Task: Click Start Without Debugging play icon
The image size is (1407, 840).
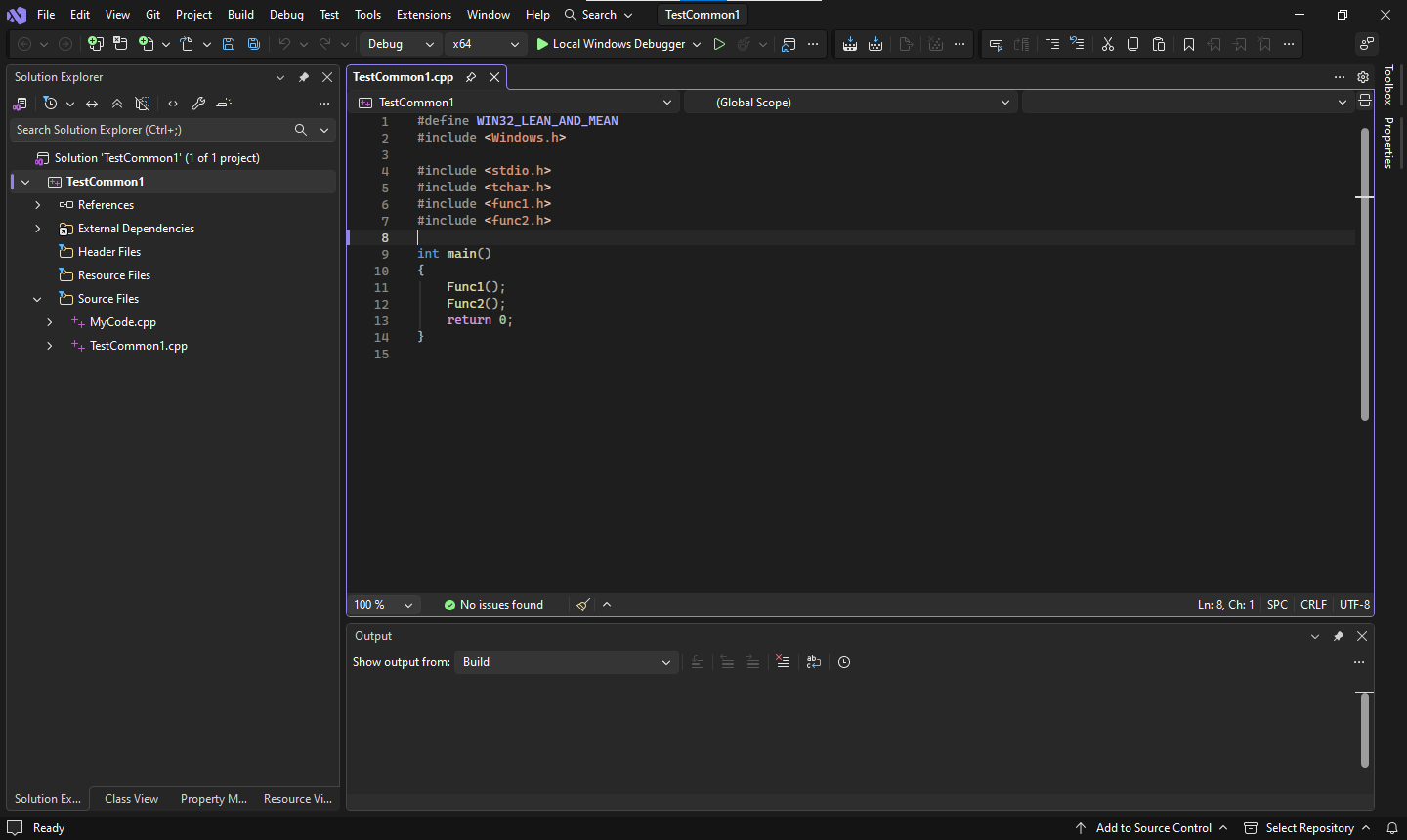Action: 719,44
